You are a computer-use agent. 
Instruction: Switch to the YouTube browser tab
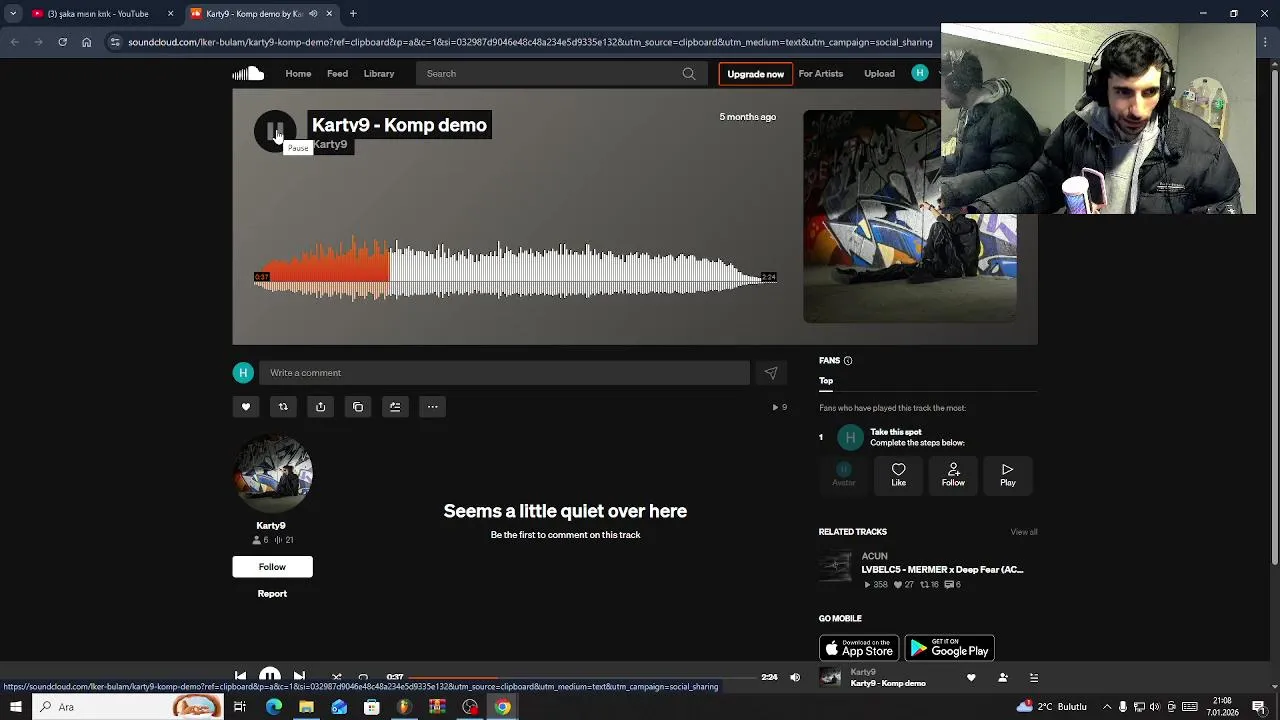click(x=98, y=14)
